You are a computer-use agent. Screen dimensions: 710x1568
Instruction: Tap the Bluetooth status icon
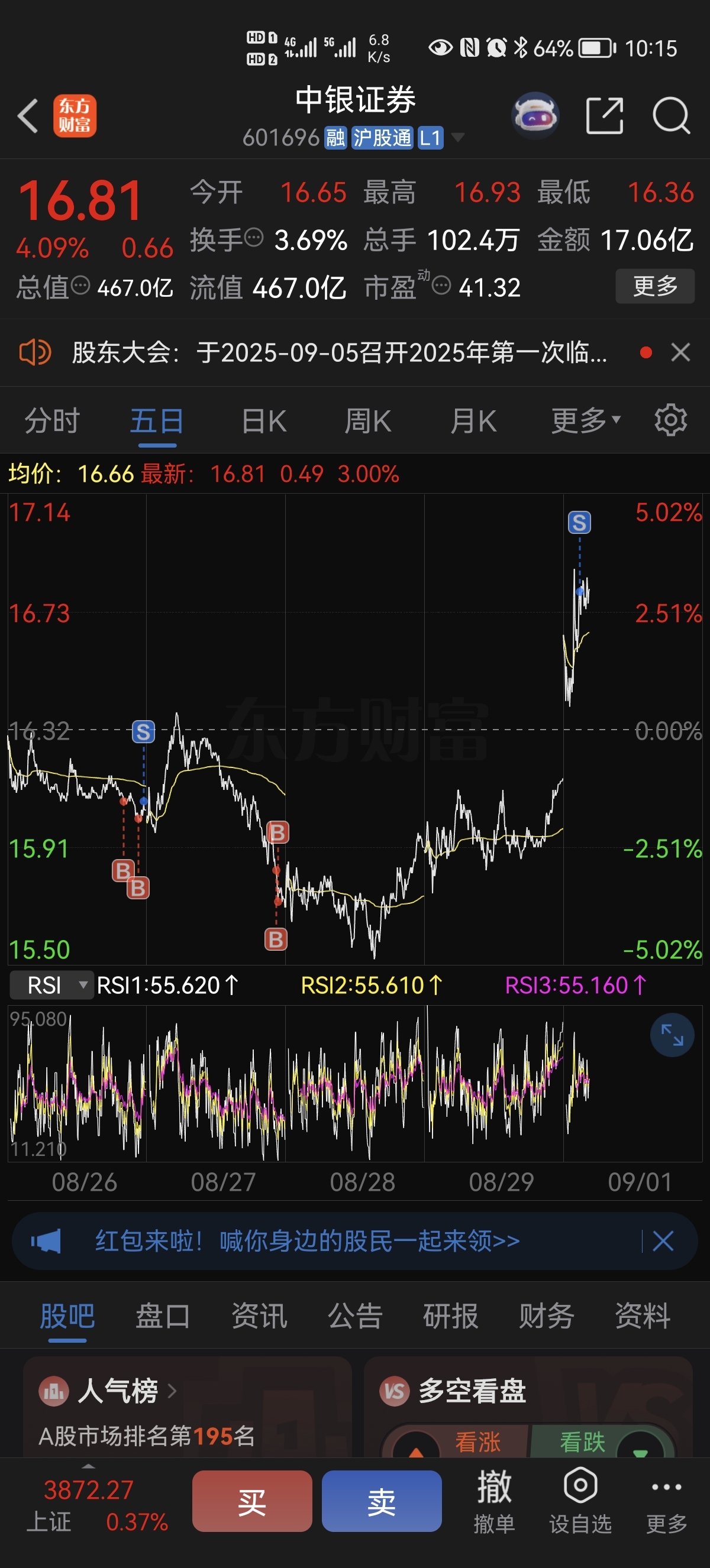521,47
